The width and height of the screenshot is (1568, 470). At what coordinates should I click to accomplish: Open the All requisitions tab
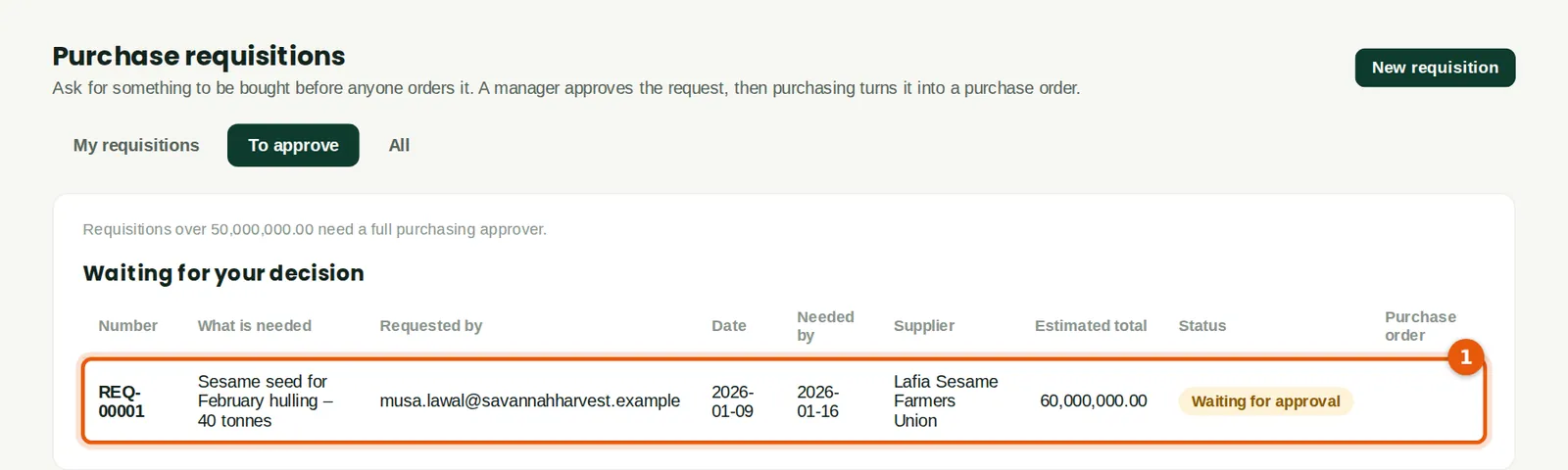(399, 145)
